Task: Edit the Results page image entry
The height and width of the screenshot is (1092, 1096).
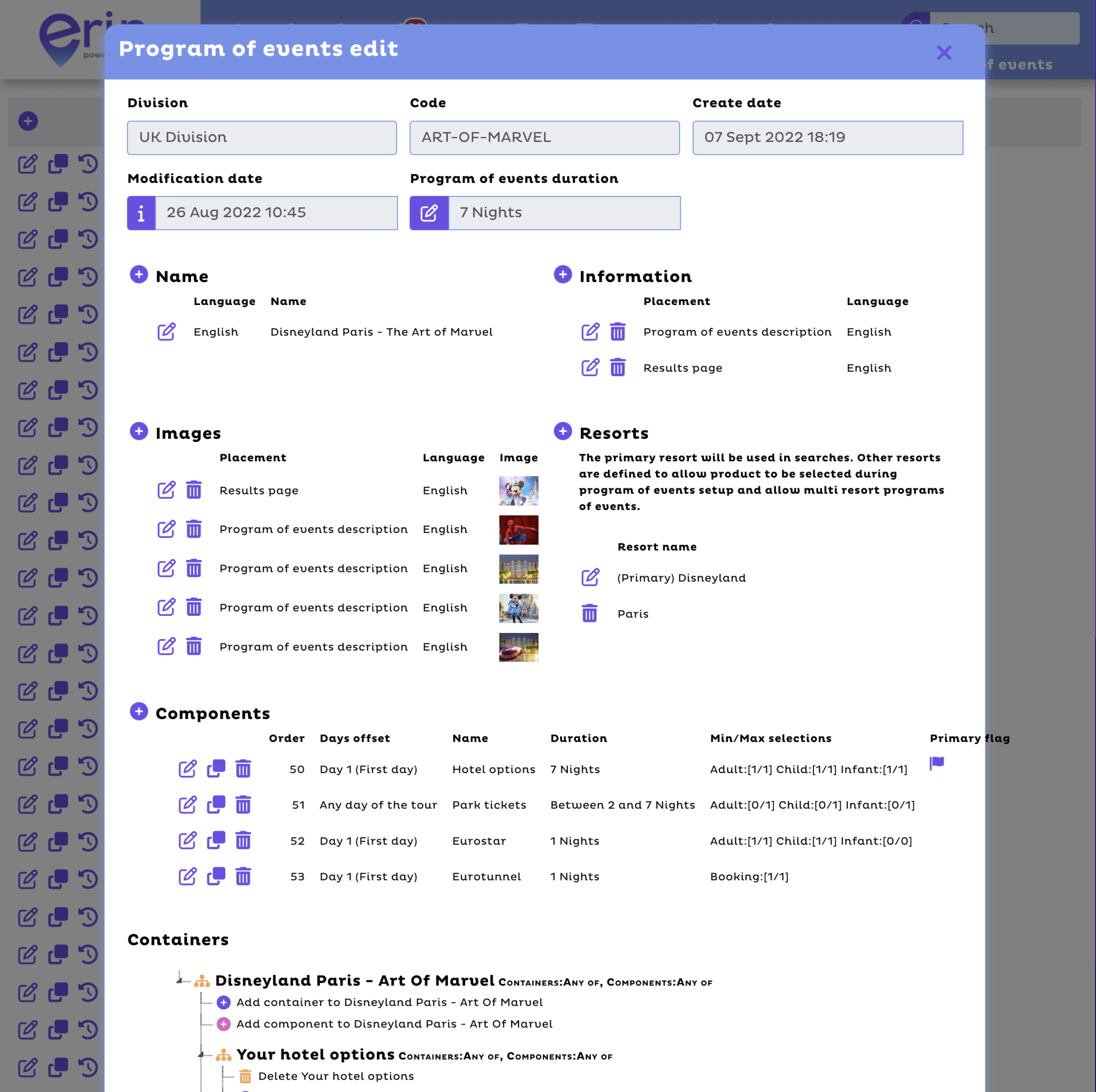Action: coord(166,490)
